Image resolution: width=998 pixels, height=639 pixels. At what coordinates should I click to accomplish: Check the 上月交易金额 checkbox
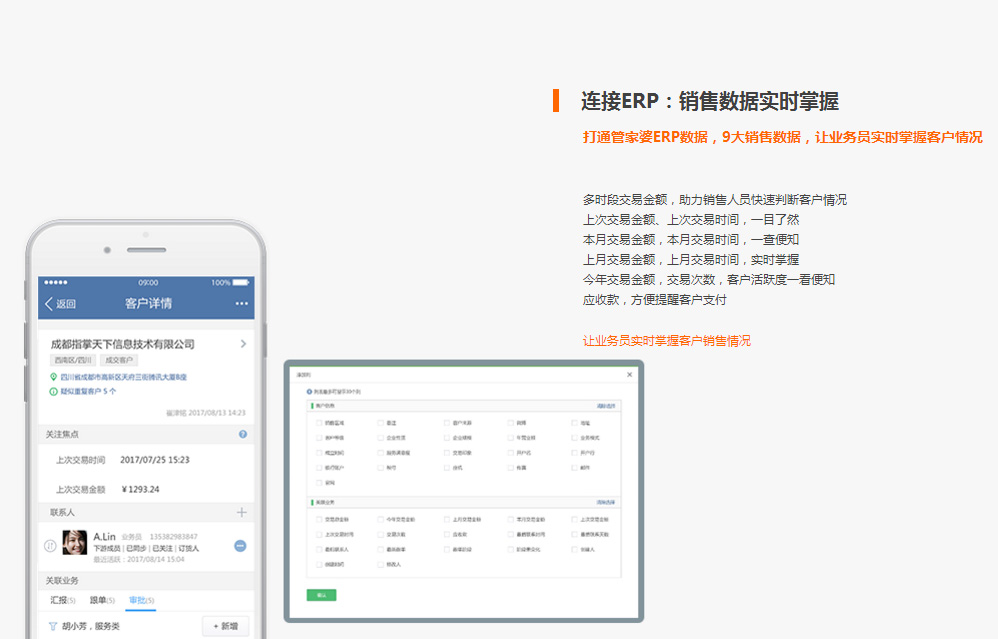447,519
